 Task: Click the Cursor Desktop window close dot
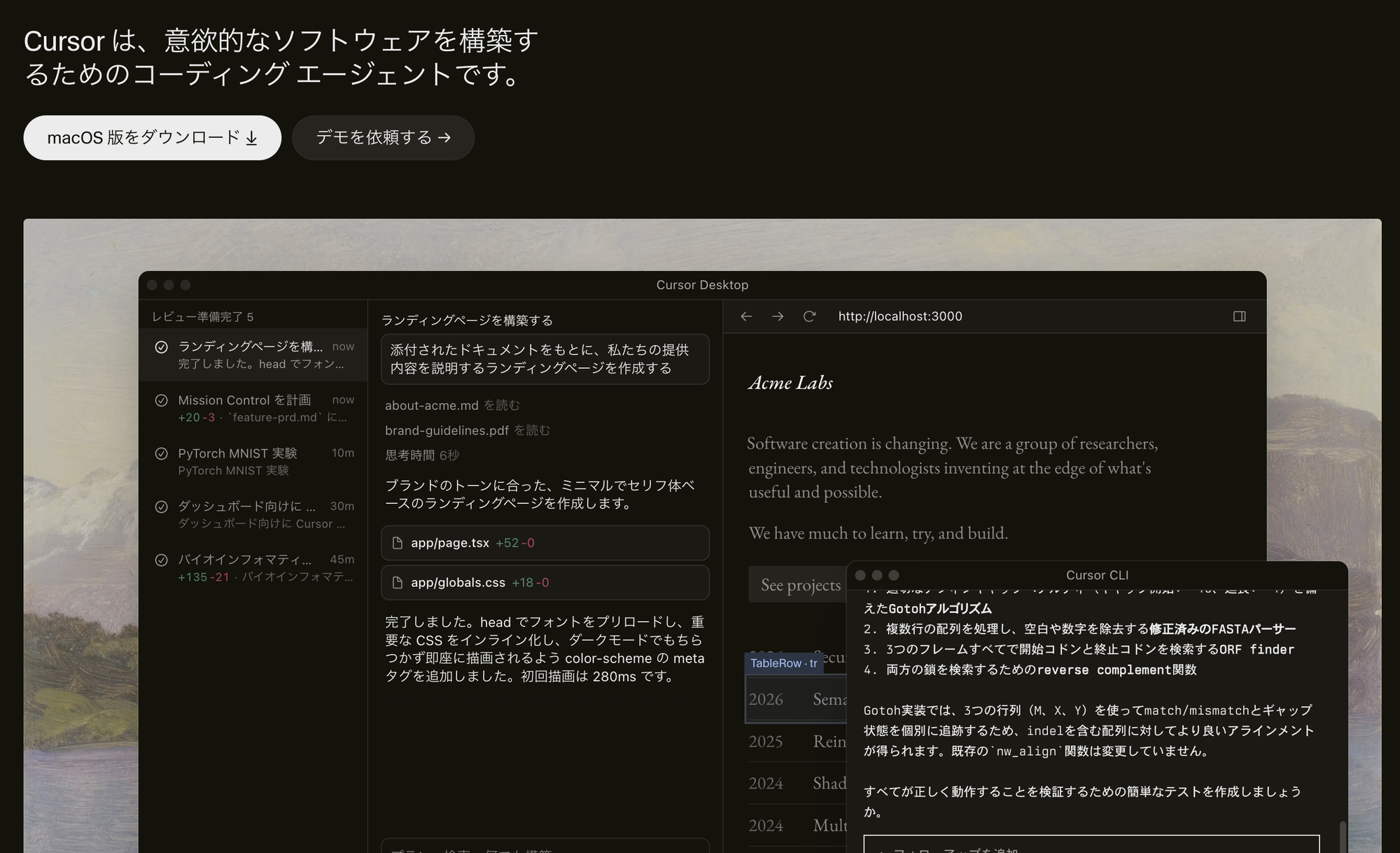(152, 285)
